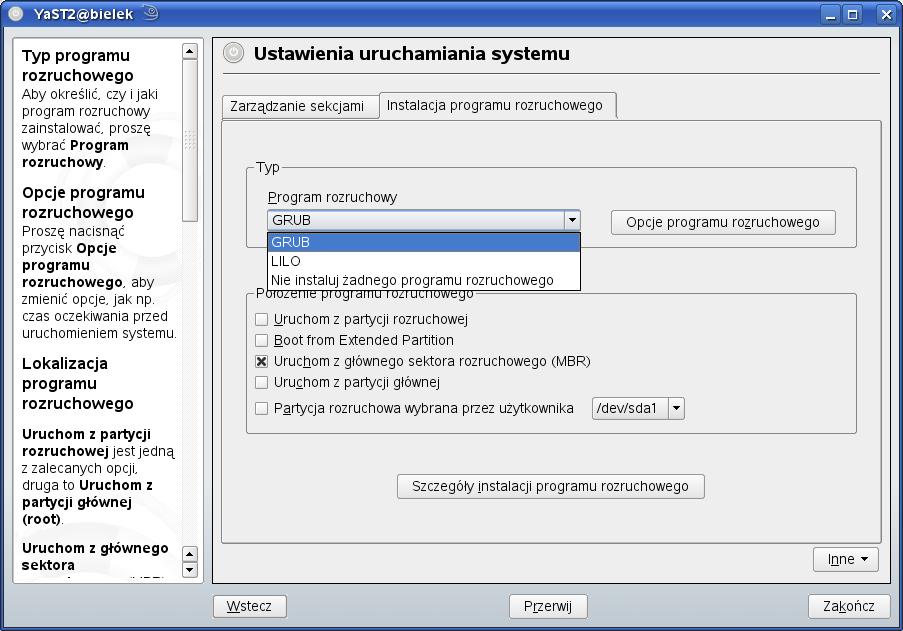Click the second scroll up arrow at panel bottom

189,554
